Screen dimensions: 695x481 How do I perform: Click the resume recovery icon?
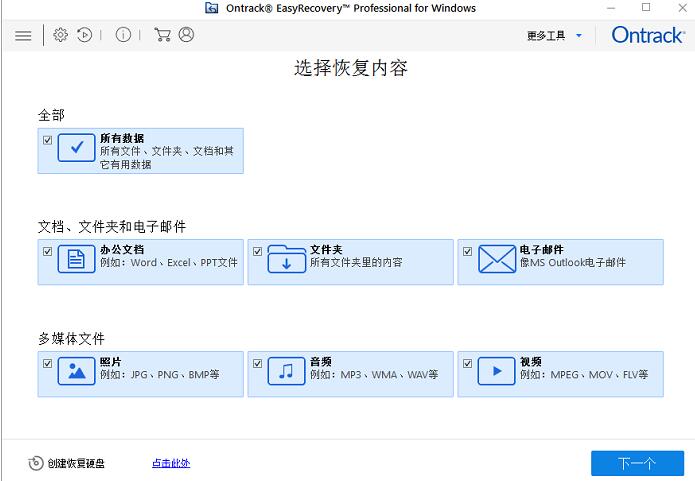(84, 35)
